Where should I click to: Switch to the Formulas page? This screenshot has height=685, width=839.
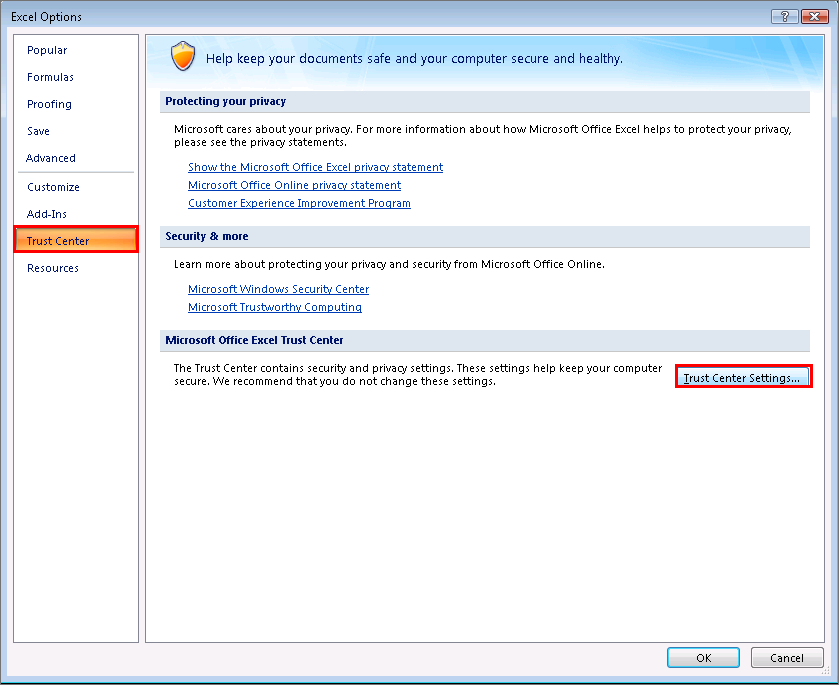click(x=50, y=77)
